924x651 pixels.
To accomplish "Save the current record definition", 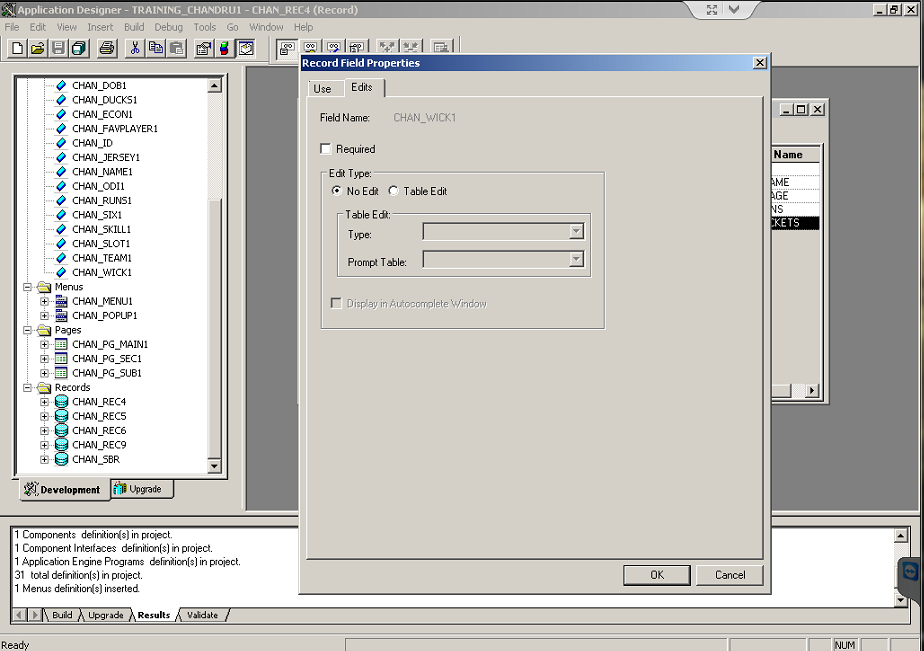I will (59, 48).
